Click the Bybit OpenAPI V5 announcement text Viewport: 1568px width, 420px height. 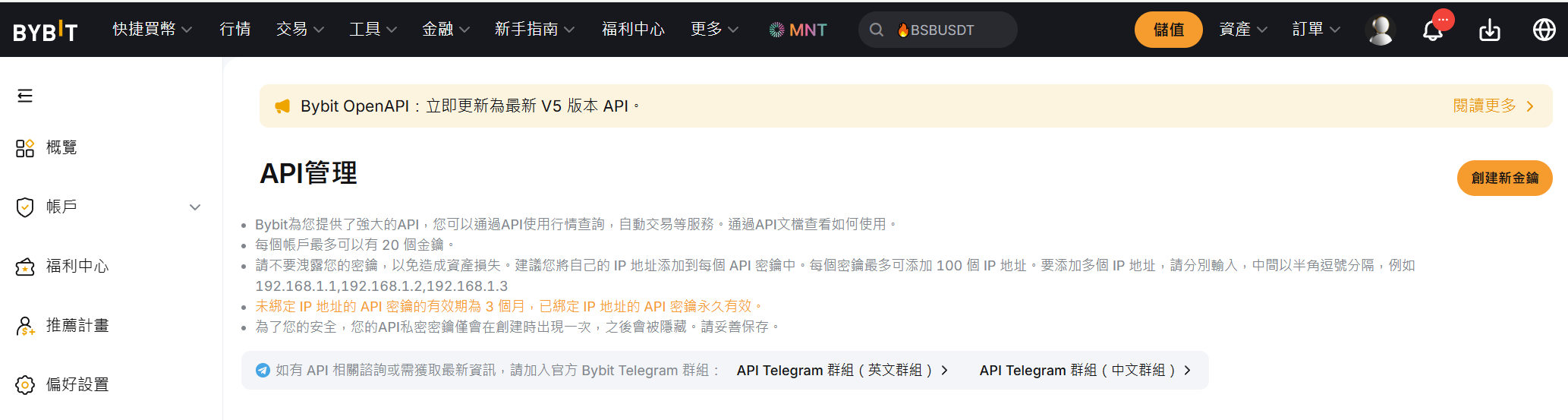point(471,106)
